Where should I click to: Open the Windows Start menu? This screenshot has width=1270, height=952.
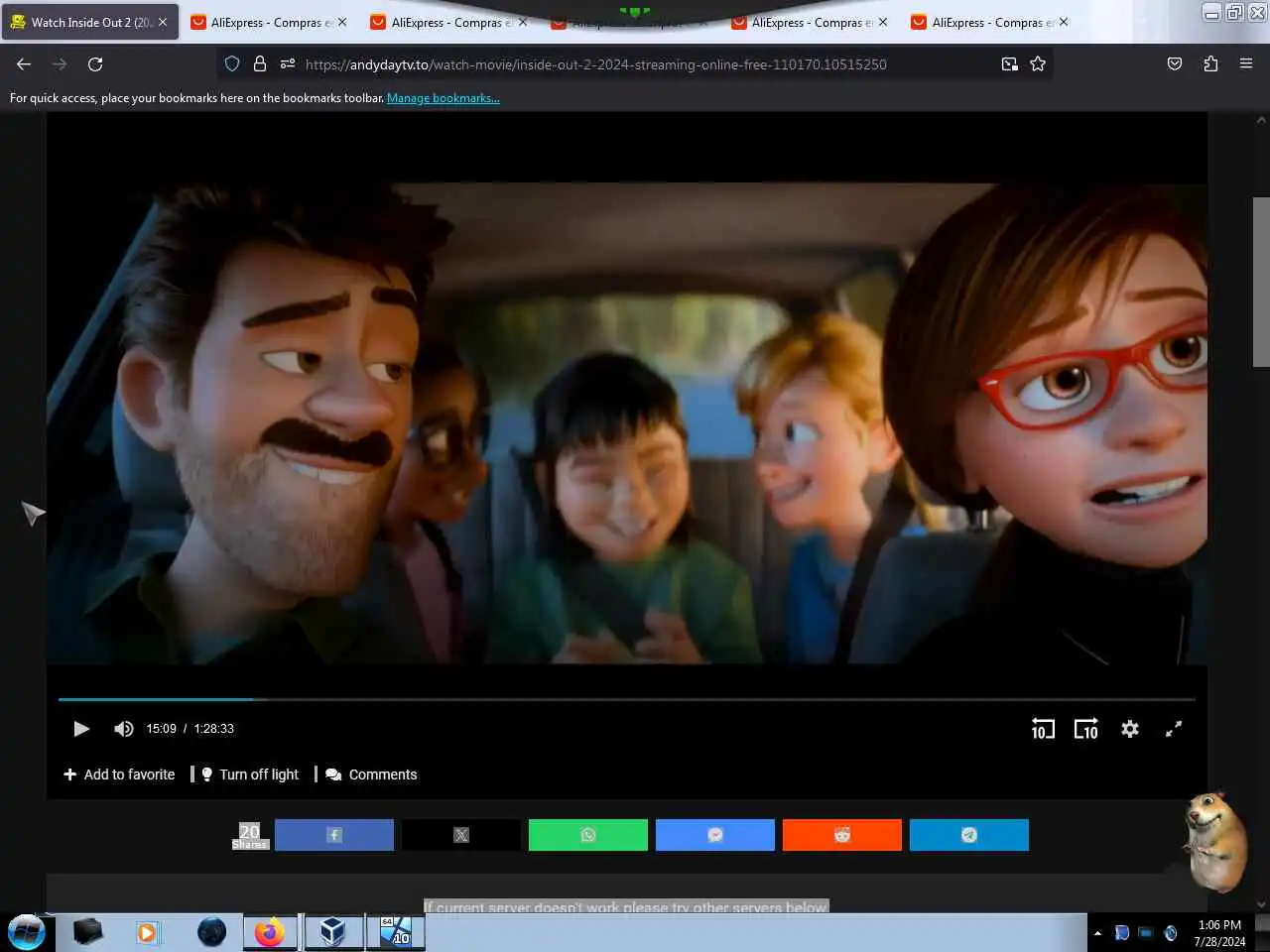(x=27, y=932)
